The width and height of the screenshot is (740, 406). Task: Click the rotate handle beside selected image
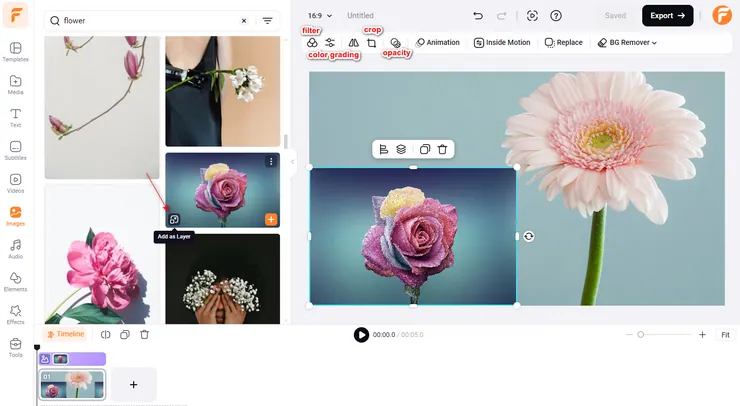529,236
